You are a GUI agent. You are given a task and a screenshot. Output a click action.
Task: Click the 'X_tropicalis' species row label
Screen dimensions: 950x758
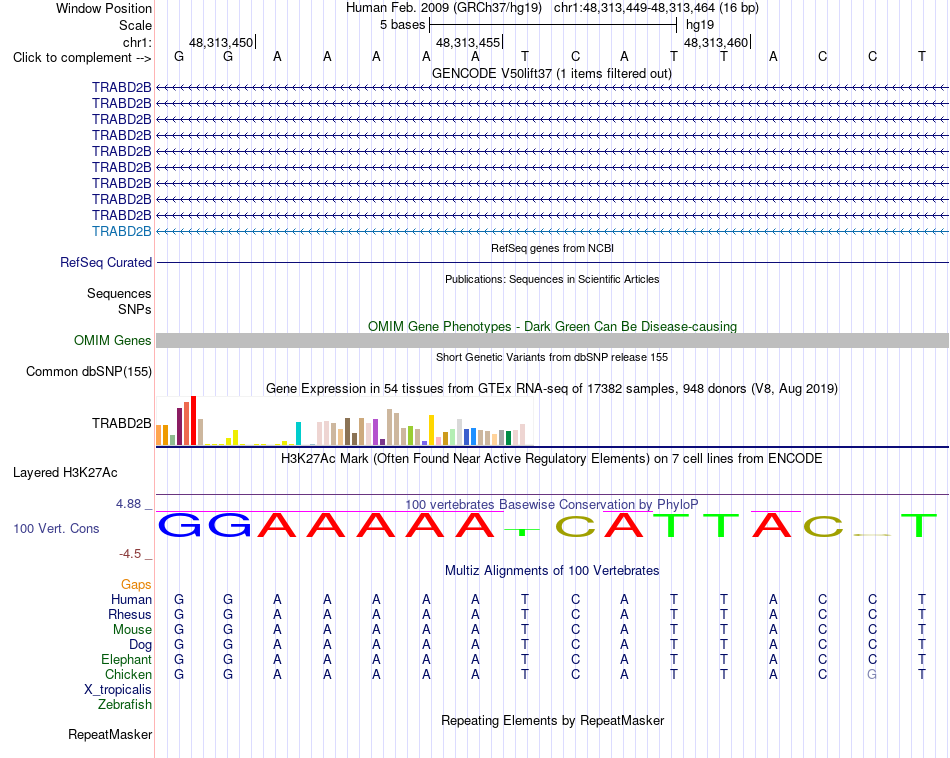coord(118,690)
